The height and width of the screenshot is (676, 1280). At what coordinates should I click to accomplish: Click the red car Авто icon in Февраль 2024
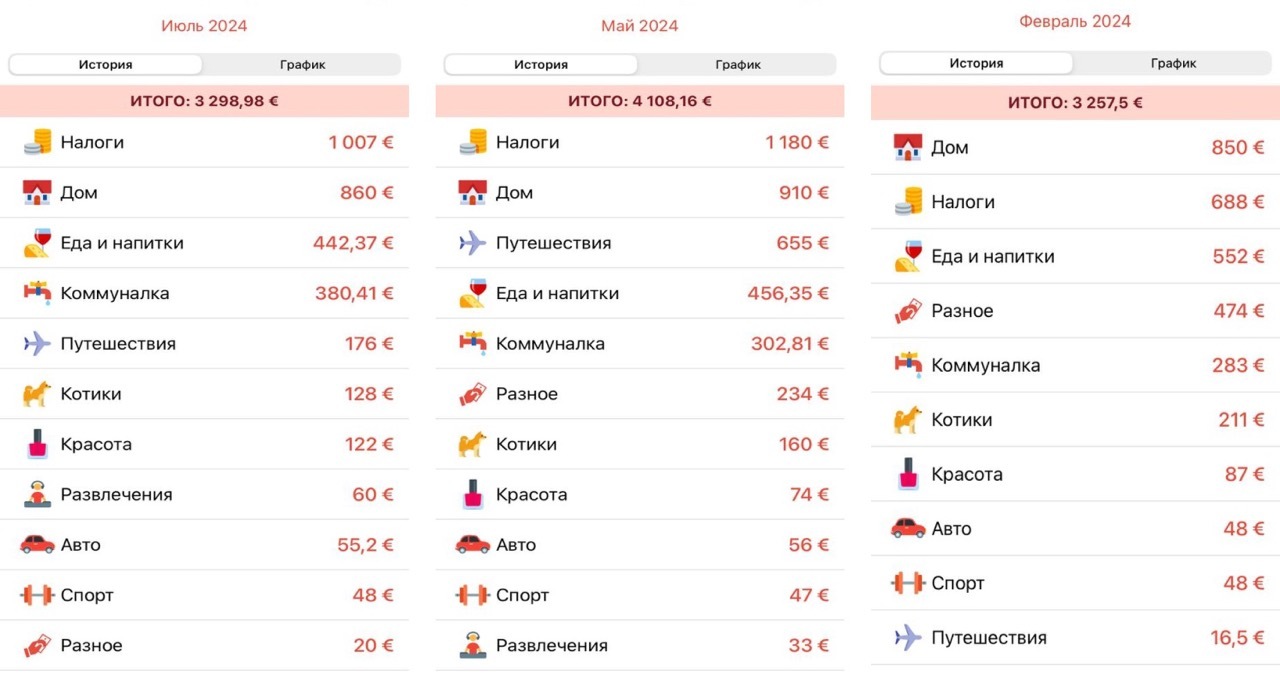(x=908, y=528)
